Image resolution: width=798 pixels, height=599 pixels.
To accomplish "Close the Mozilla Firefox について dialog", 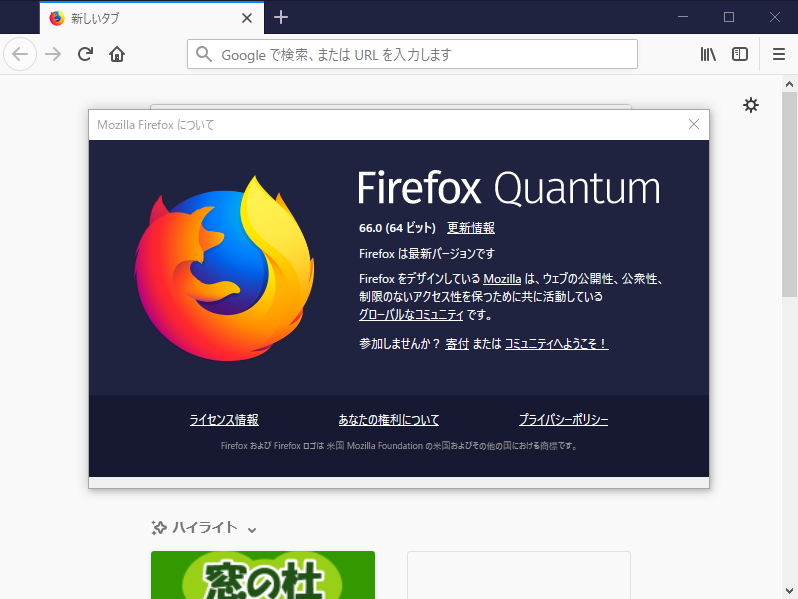I will click(694, 124).
